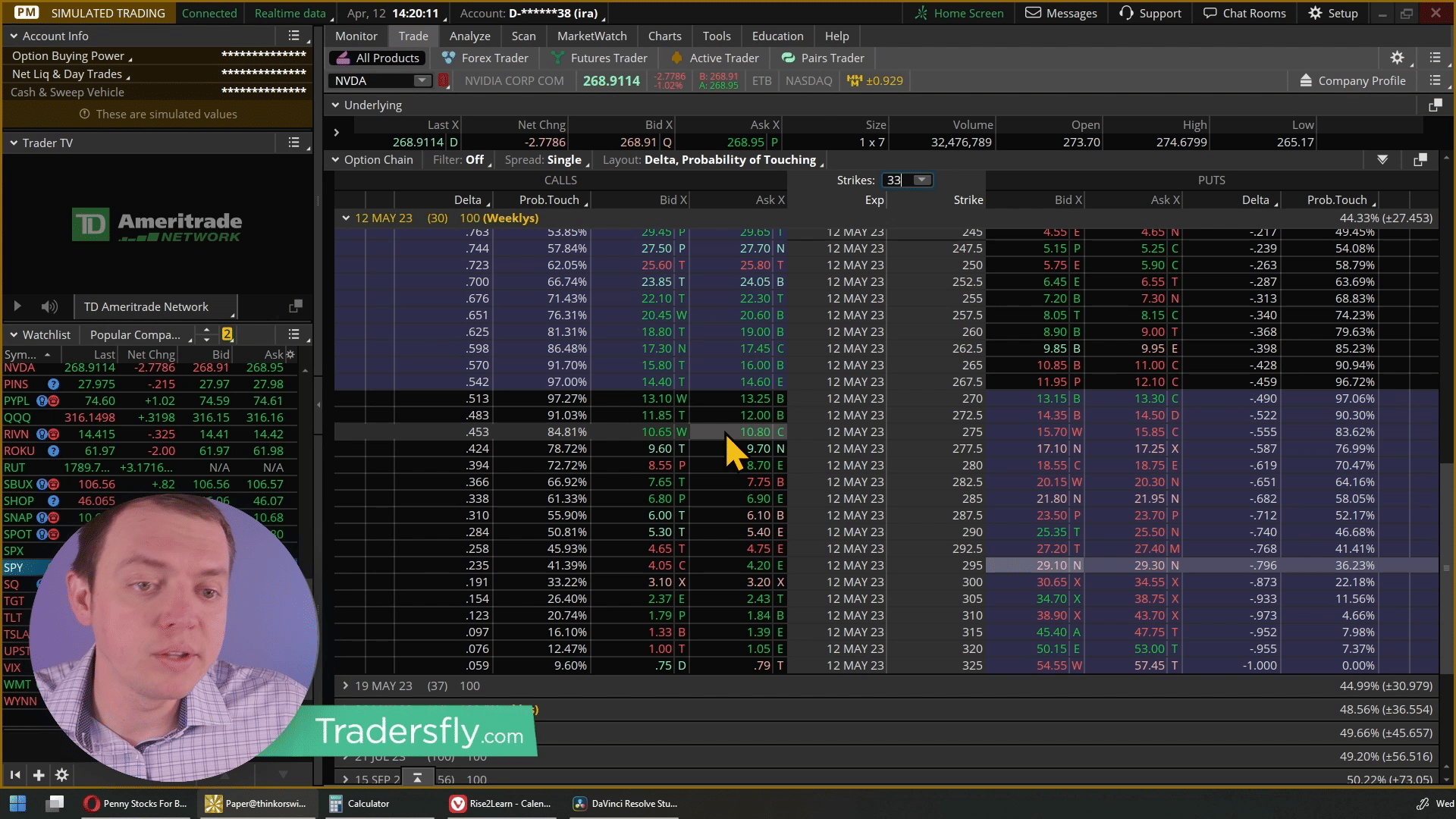The image size is (1456, 819).
Task: Click the watchlist columns gear icon
Action: click(290, 354)
